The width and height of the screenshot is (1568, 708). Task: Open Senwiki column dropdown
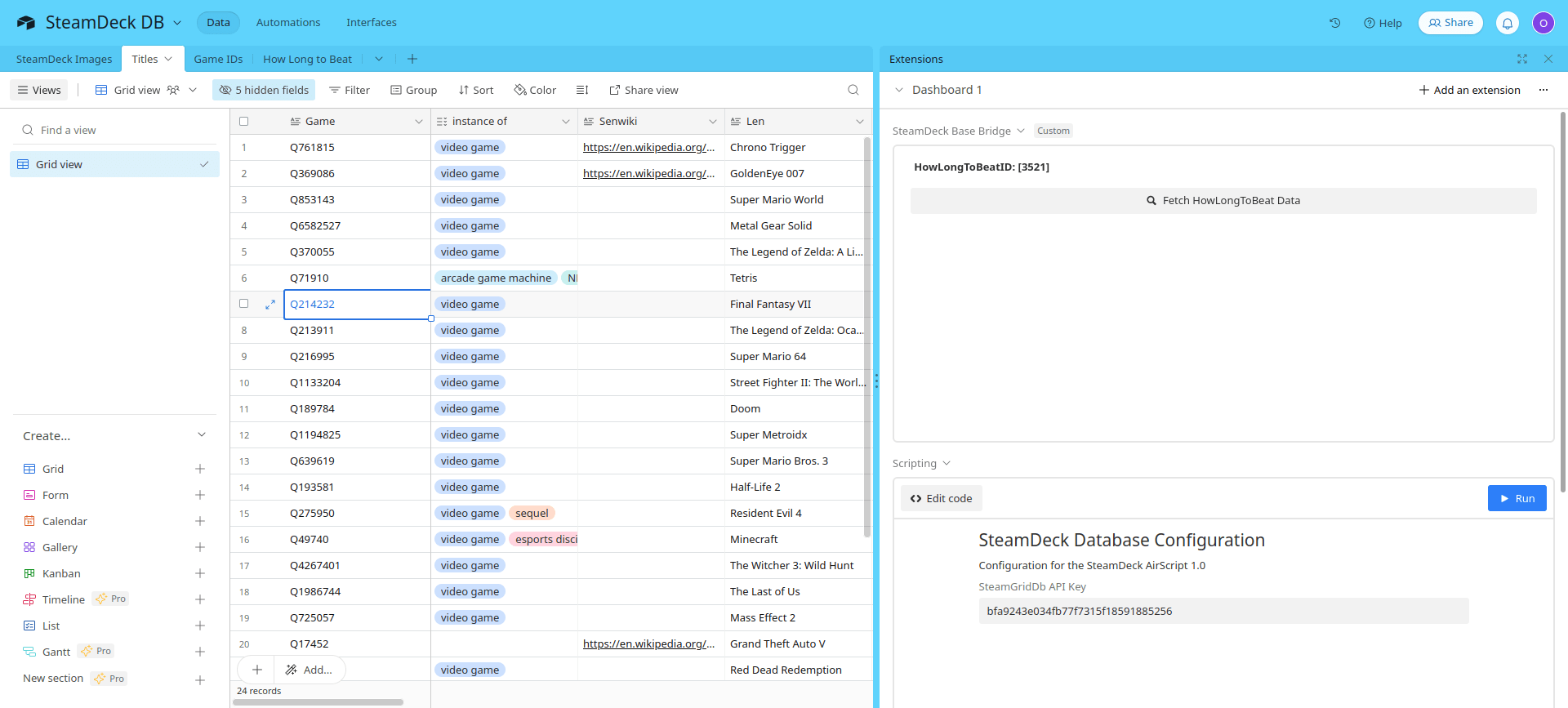[x=713, y=122]
